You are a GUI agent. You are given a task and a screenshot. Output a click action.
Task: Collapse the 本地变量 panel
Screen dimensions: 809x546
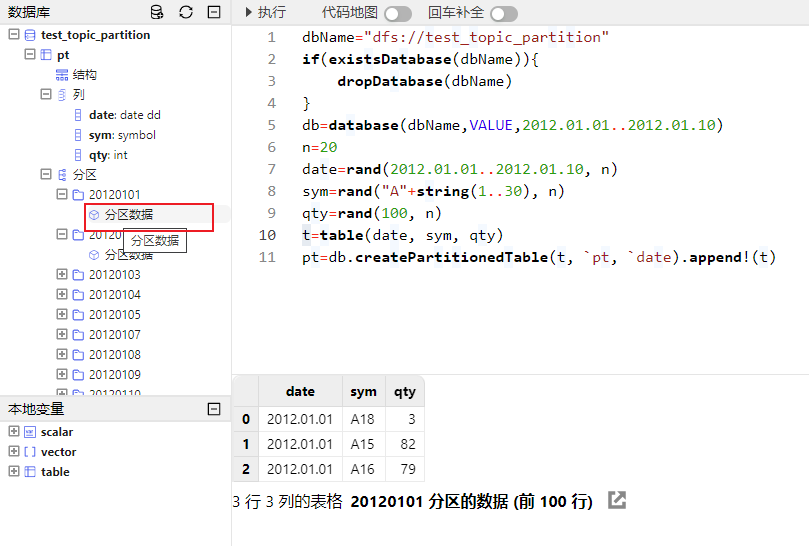click(214, 409)
